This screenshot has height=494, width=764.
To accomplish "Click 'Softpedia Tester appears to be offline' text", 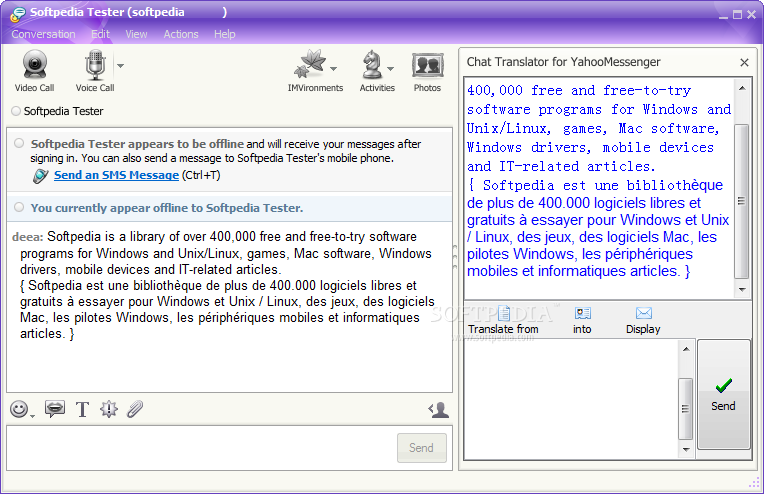I will 137,144.
